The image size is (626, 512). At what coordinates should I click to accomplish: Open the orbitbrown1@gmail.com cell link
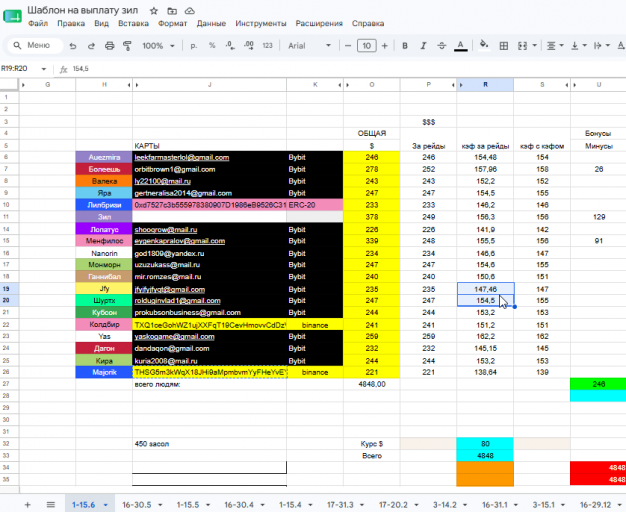coord(175,169)
